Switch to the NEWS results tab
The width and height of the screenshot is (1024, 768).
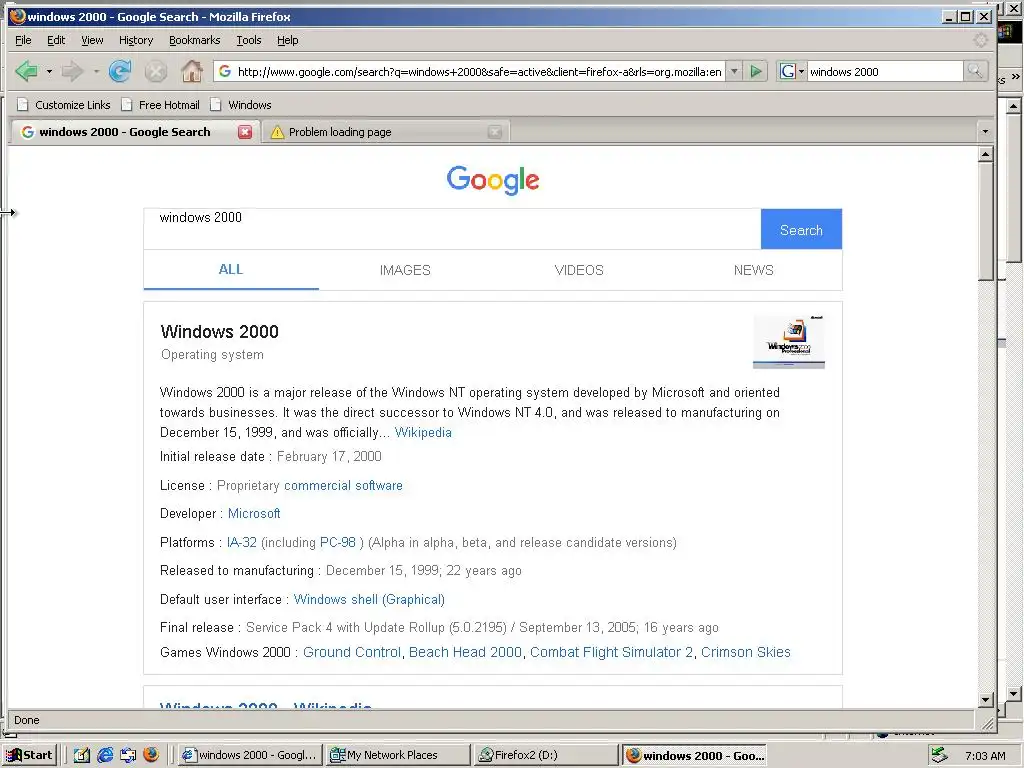point(754,270)
